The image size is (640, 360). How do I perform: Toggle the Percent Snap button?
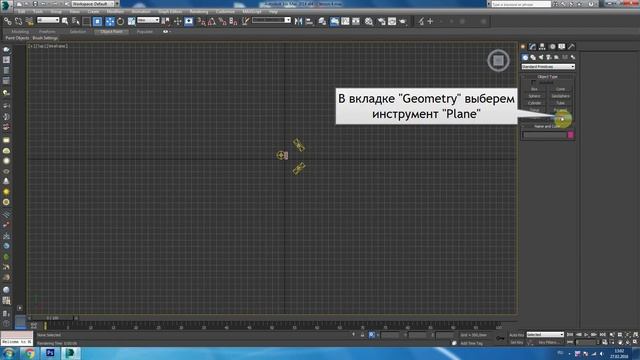pos(222,21)
